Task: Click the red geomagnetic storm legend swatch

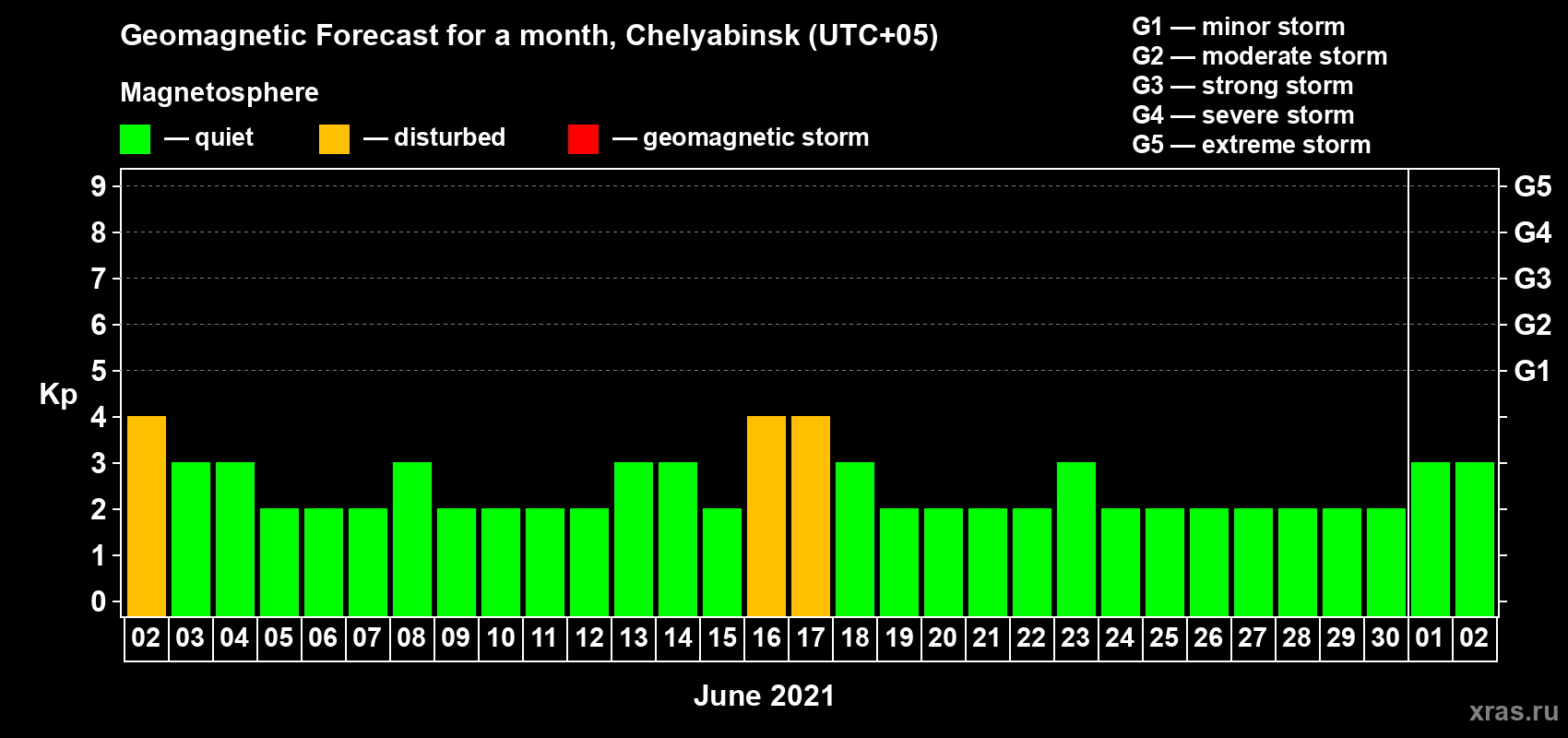Action: click(x=584, y=139)
